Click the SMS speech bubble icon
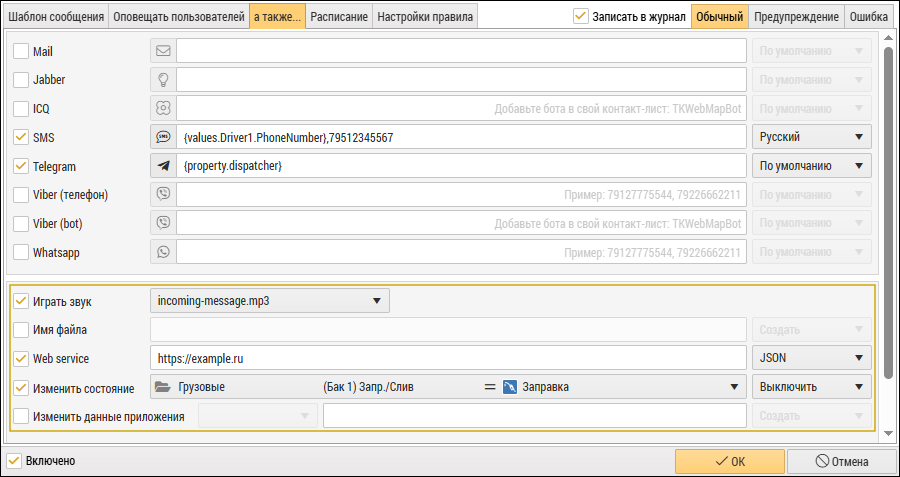The width and height of the screenshot is (900, 477). tap(163, 138)
